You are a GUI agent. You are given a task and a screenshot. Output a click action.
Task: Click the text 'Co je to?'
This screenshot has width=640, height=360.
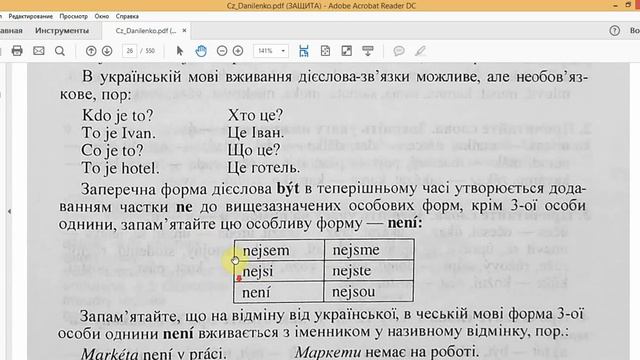click(112, 151)
